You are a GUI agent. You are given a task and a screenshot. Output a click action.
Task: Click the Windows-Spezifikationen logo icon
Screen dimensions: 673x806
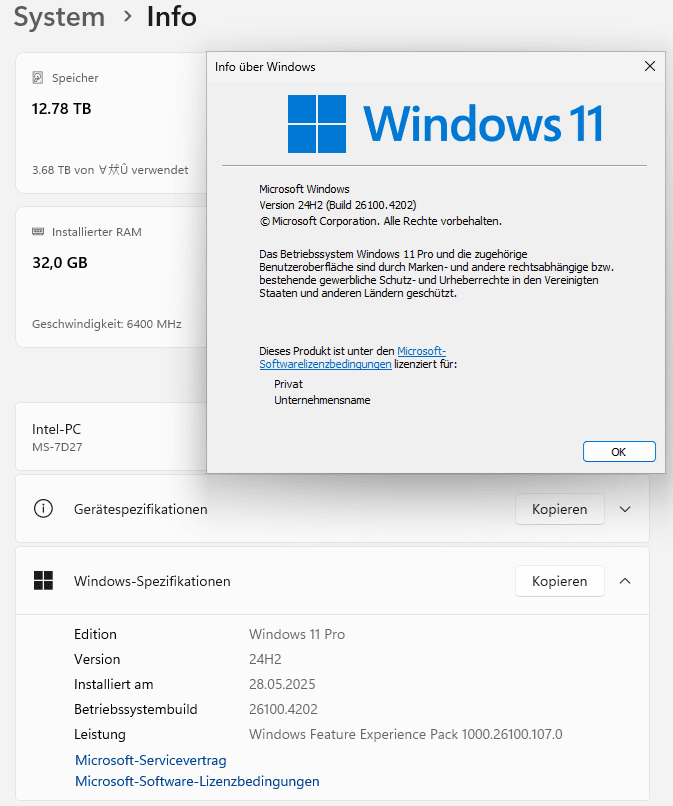[x=43, y=581]
